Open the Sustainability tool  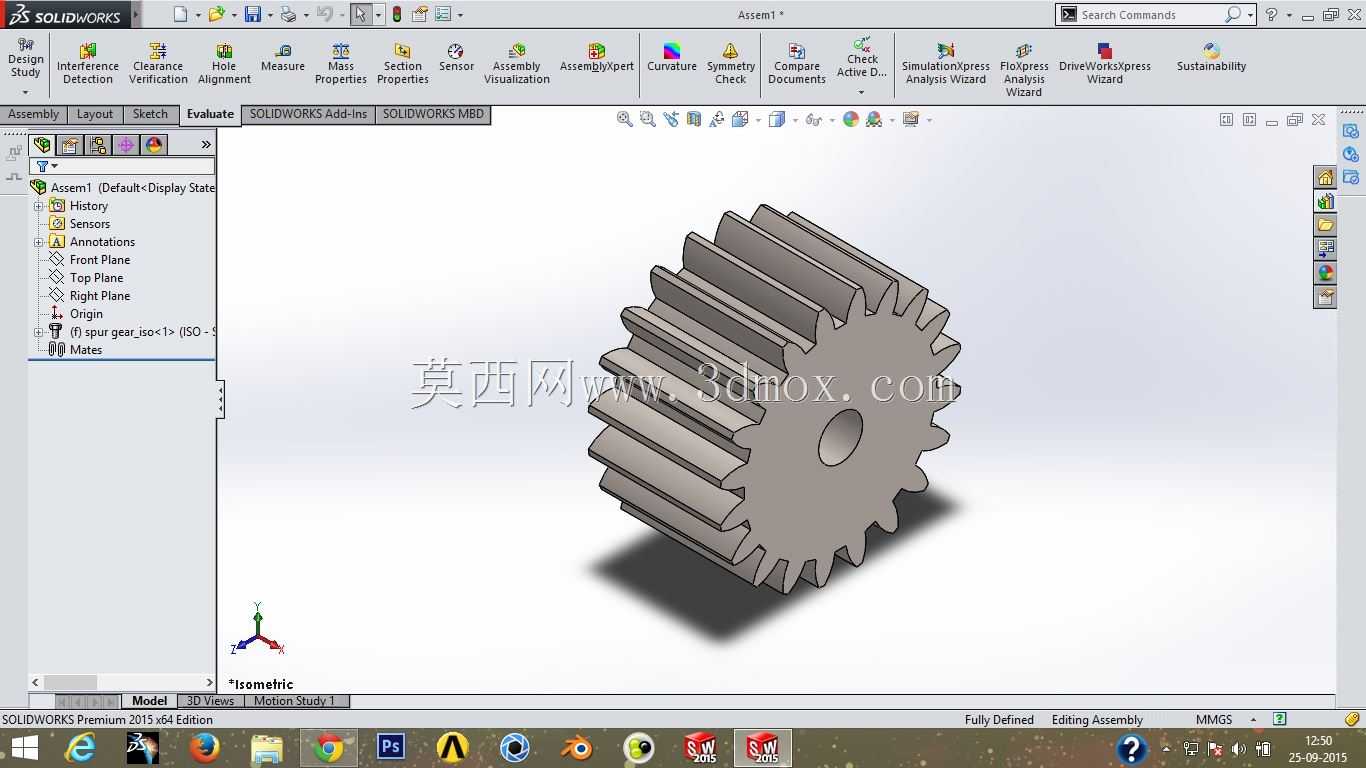point(1211,57)
